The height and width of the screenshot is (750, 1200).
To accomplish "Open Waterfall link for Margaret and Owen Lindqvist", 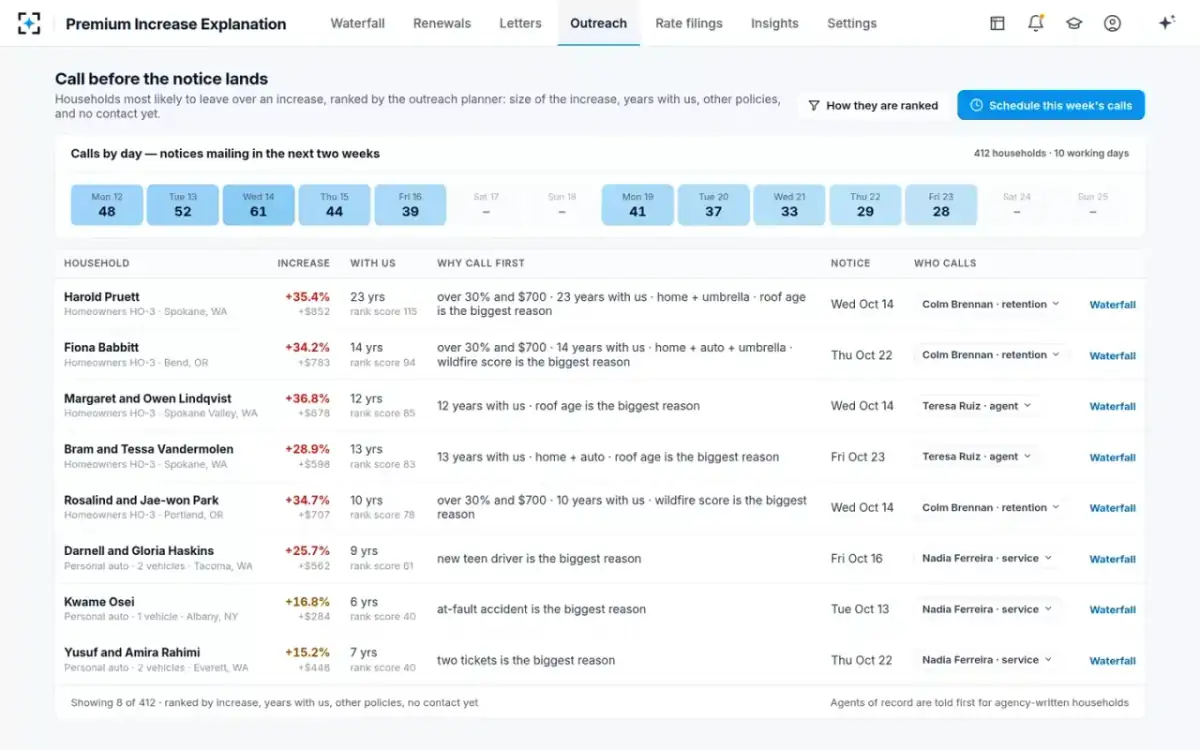I will (1112, 407).
